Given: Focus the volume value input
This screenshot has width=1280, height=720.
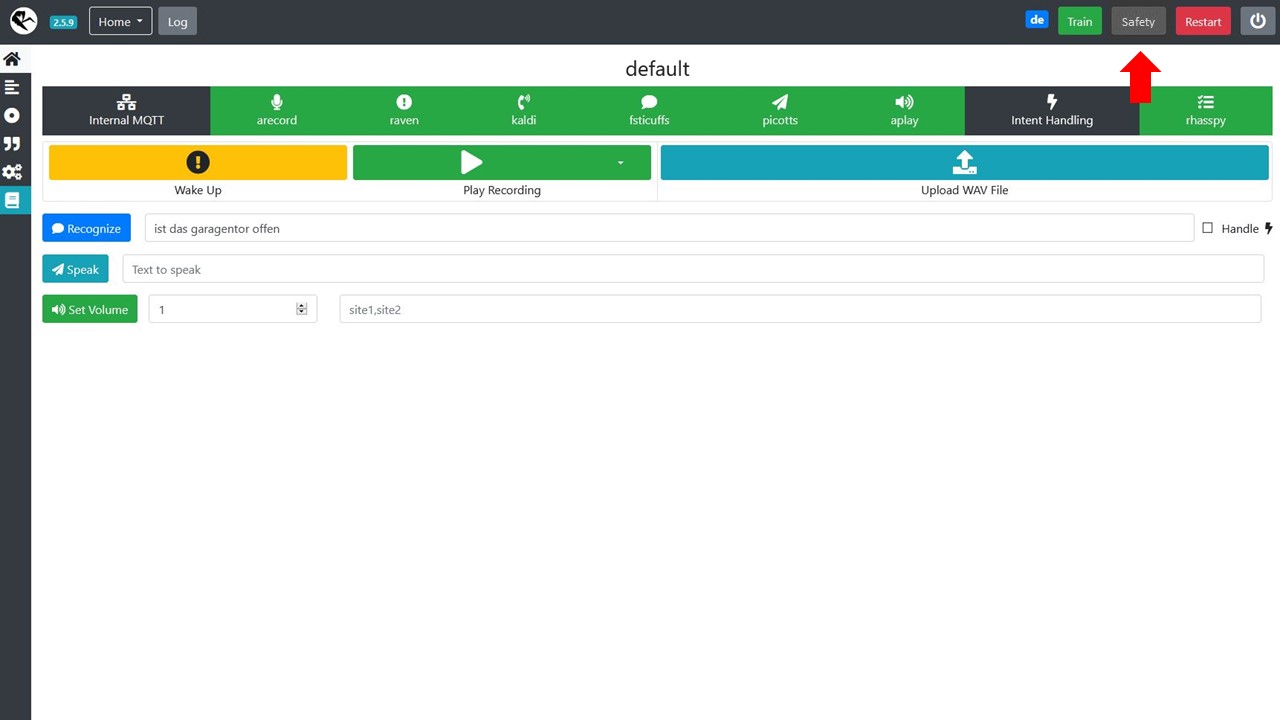Looking at the screenshot, I should point(233,309).
